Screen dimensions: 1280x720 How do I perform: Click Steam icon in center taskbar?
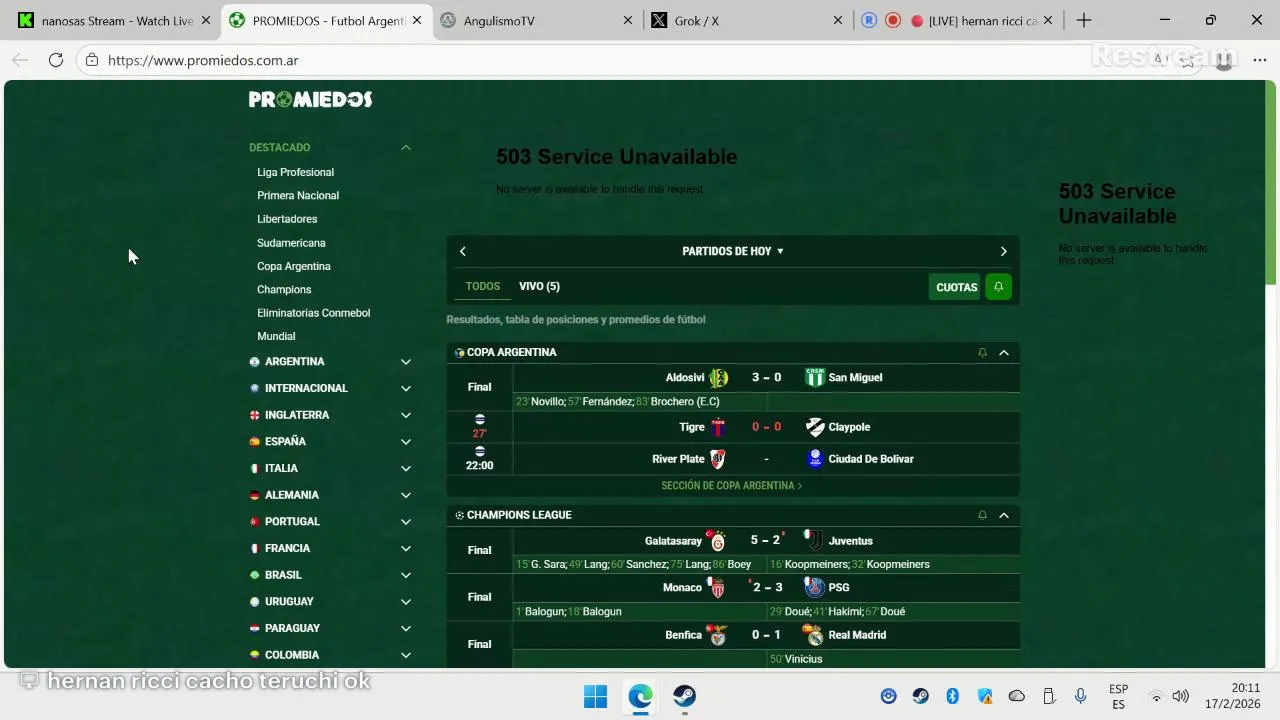coord(684,696)
